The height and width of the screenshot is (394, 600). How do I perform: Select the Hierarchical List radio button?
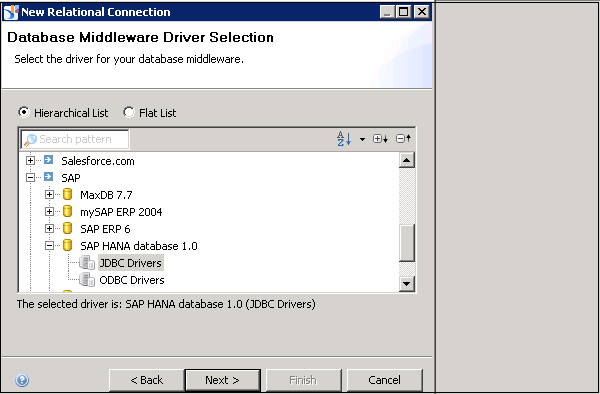point(24,112)
